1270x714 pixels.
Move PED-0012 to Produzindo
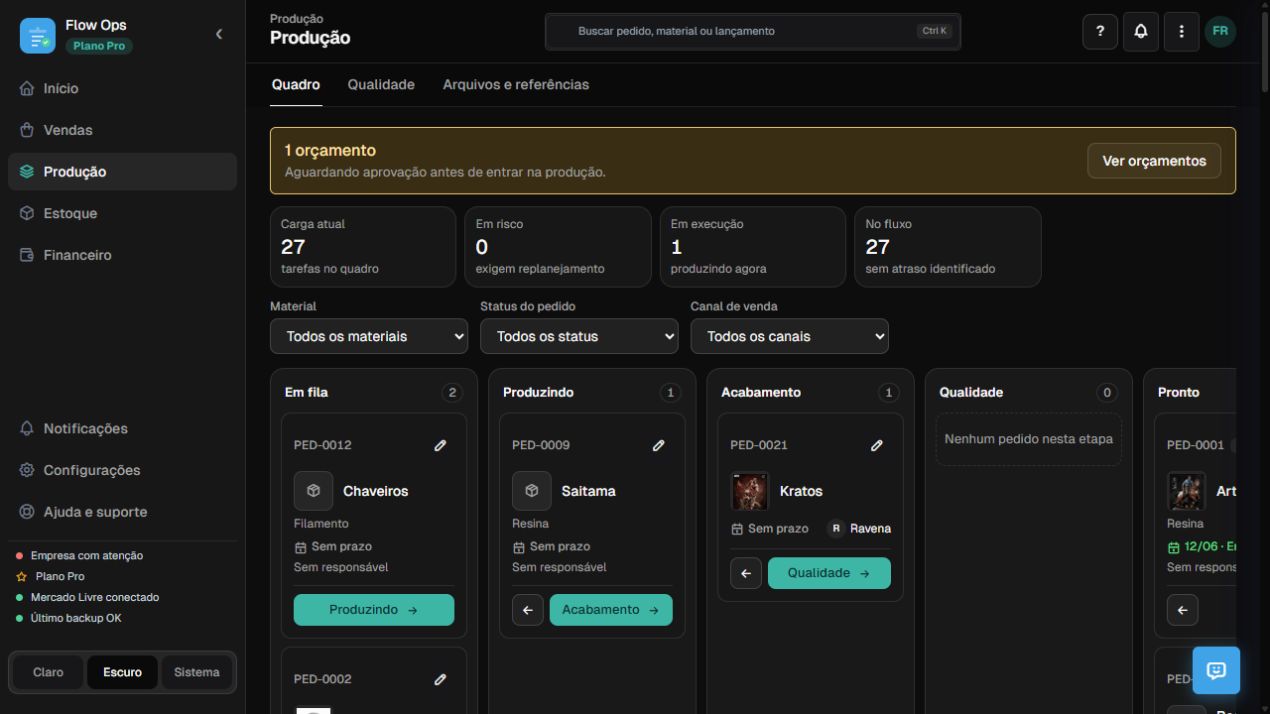374,610
